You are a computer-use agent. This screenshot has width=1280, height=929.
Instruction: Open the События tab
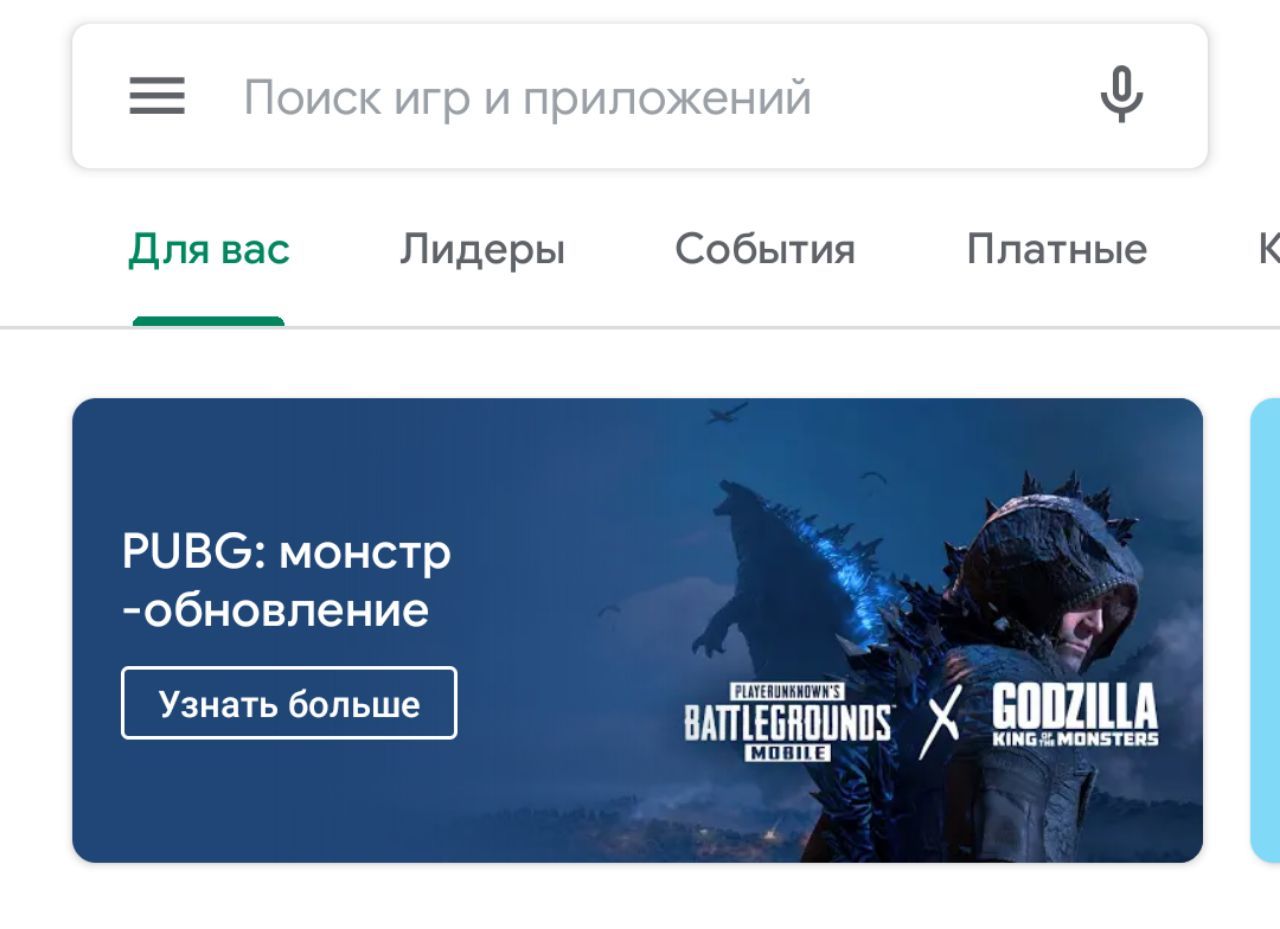click(x=765, y=249)
